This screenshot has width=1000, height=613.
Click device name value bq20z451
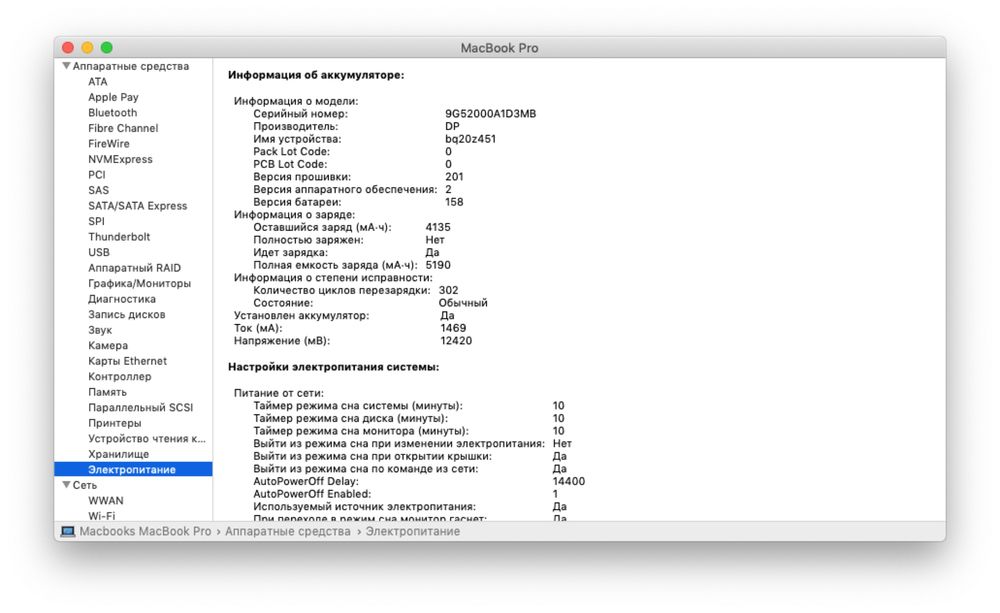470,139
